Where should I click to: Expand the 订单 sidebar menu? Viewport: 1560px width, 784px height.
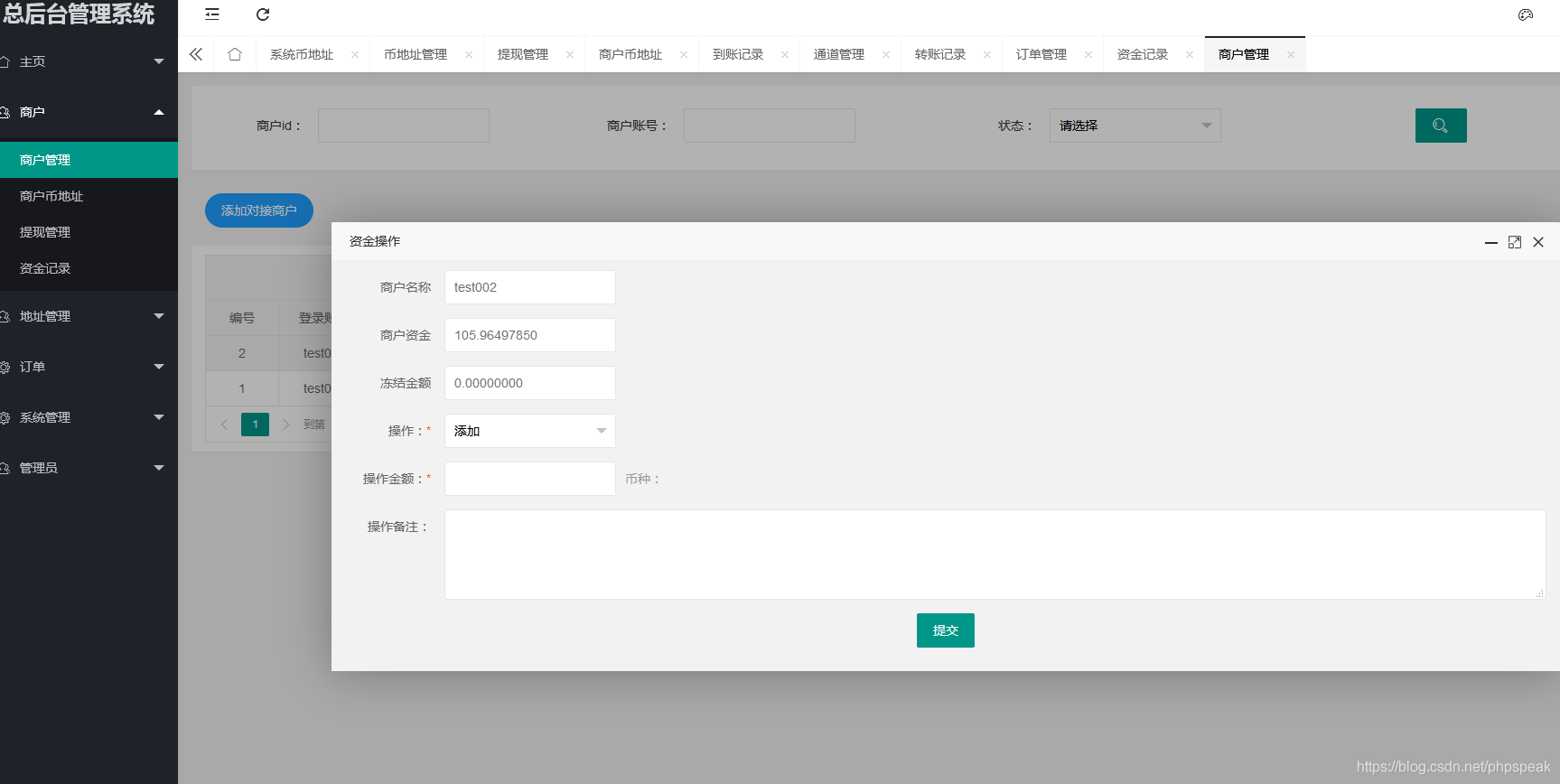pos(89,367)
